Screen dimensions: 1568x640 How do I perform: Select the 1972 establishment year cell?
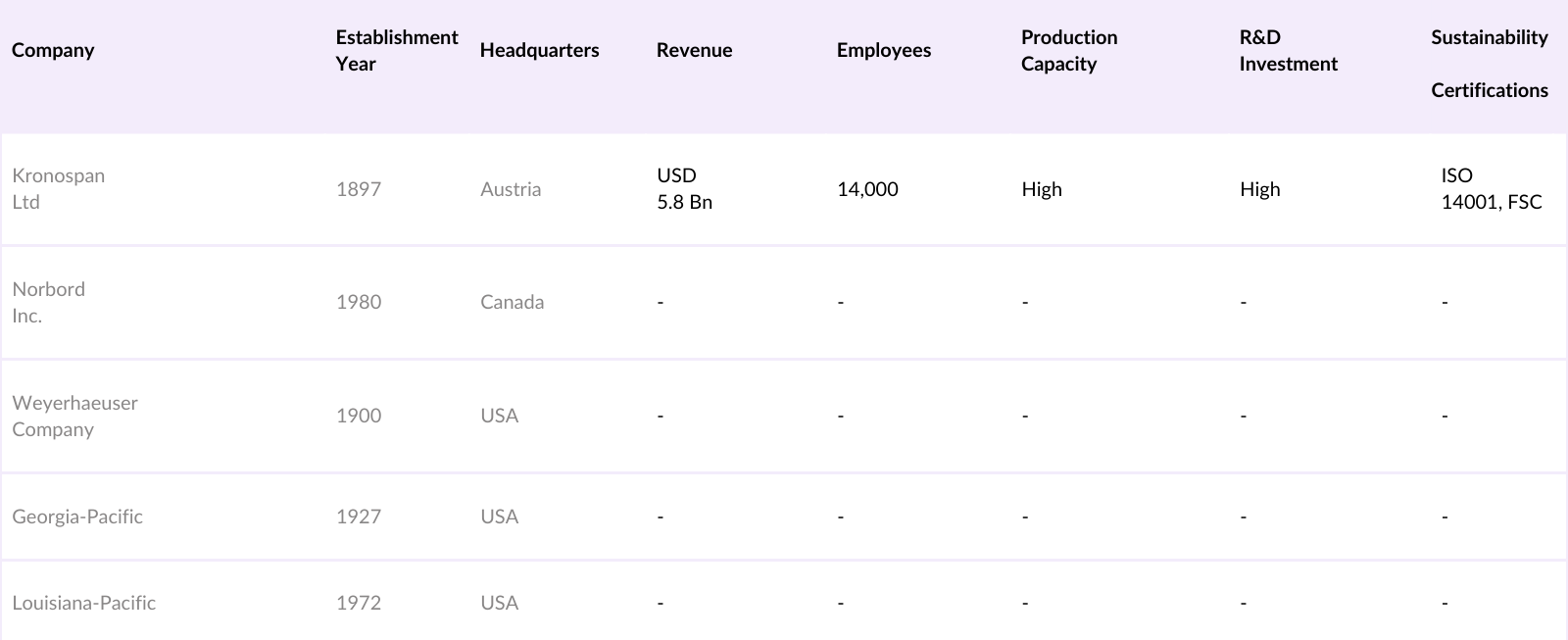(x=359, y=603)
